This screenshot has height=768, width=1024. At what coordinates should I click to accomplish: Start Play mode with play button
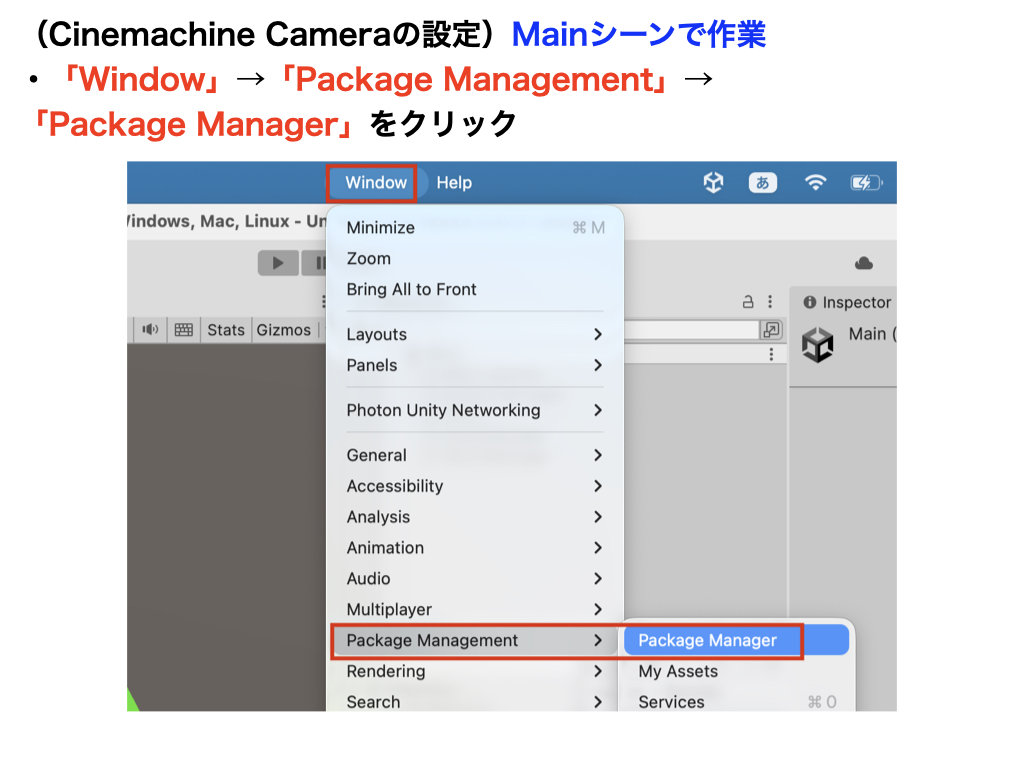click(x=278, y=263)
